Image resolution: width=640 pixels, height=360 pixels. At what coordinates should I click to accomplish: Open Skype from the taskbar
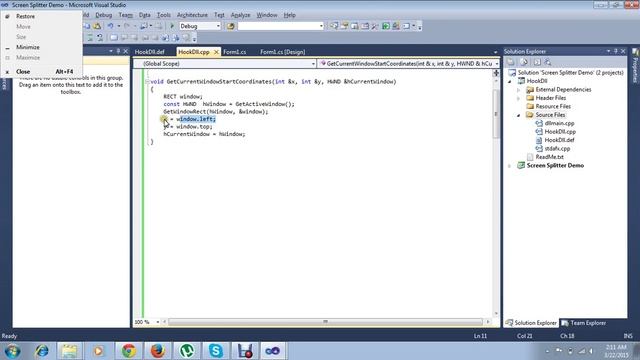pos(216,351)
